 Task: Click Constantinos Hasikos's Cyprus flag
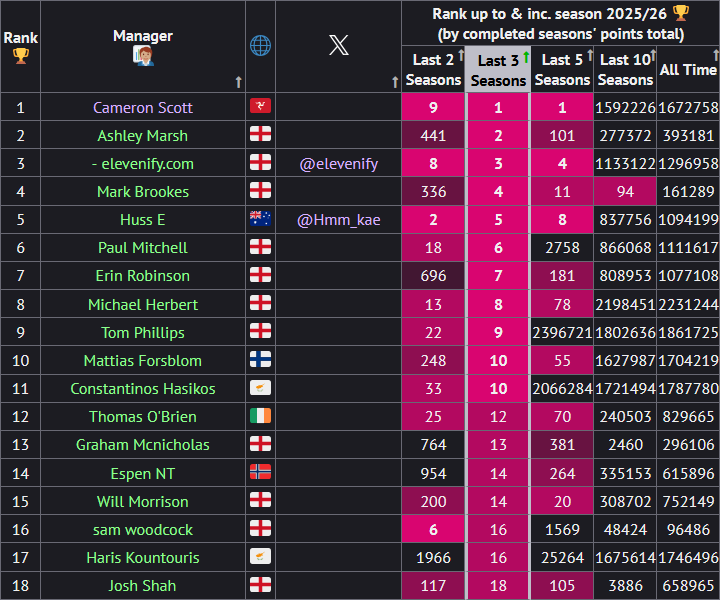(260, 387)
